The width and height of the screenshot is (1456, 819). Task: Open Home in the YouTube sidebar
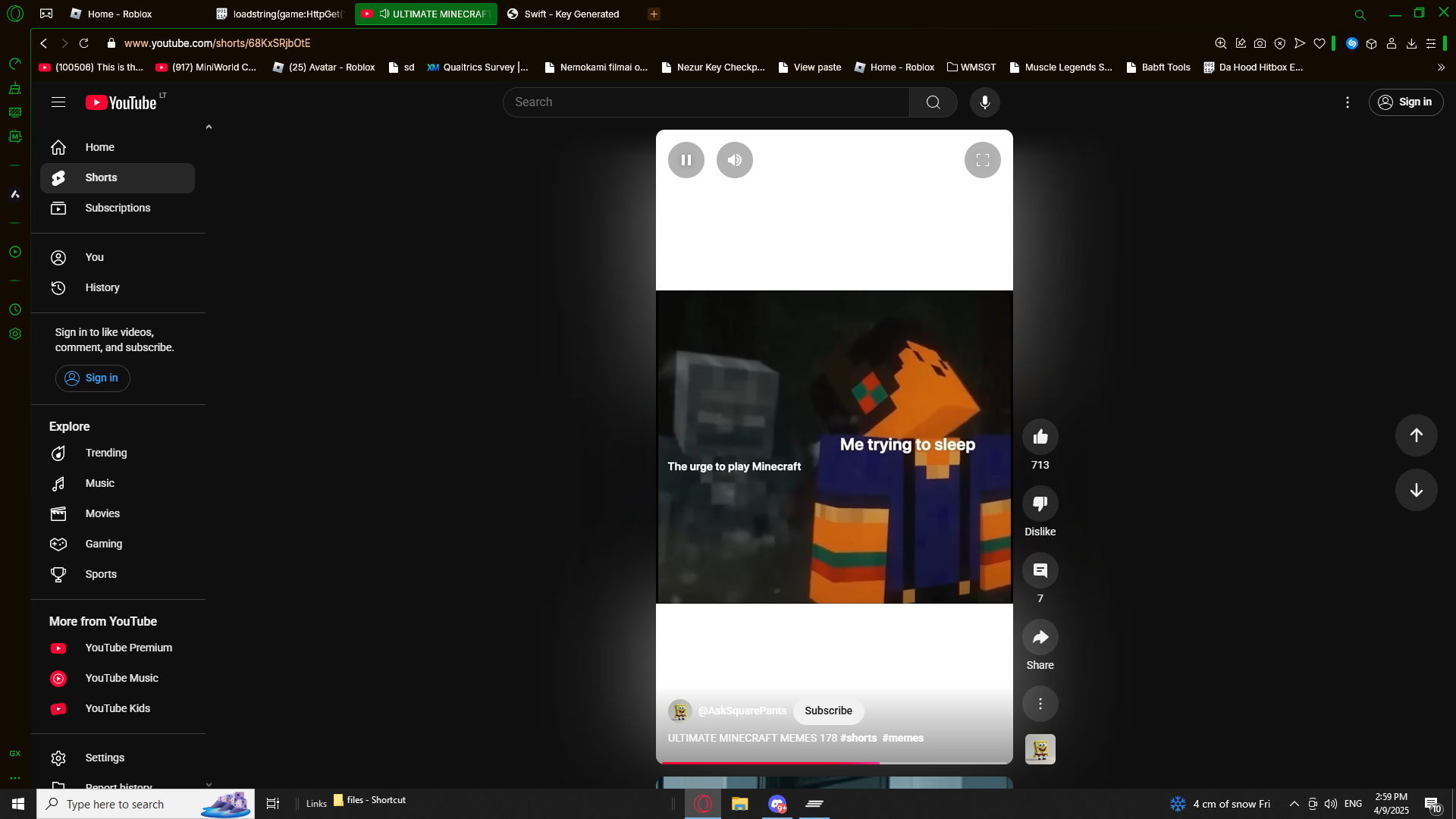click(118, 147)
